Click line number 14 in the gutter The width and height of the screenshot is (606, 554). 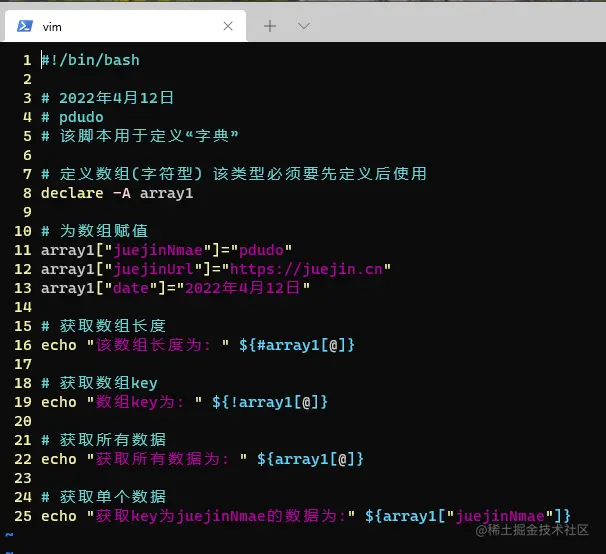[x=23, y=307]
